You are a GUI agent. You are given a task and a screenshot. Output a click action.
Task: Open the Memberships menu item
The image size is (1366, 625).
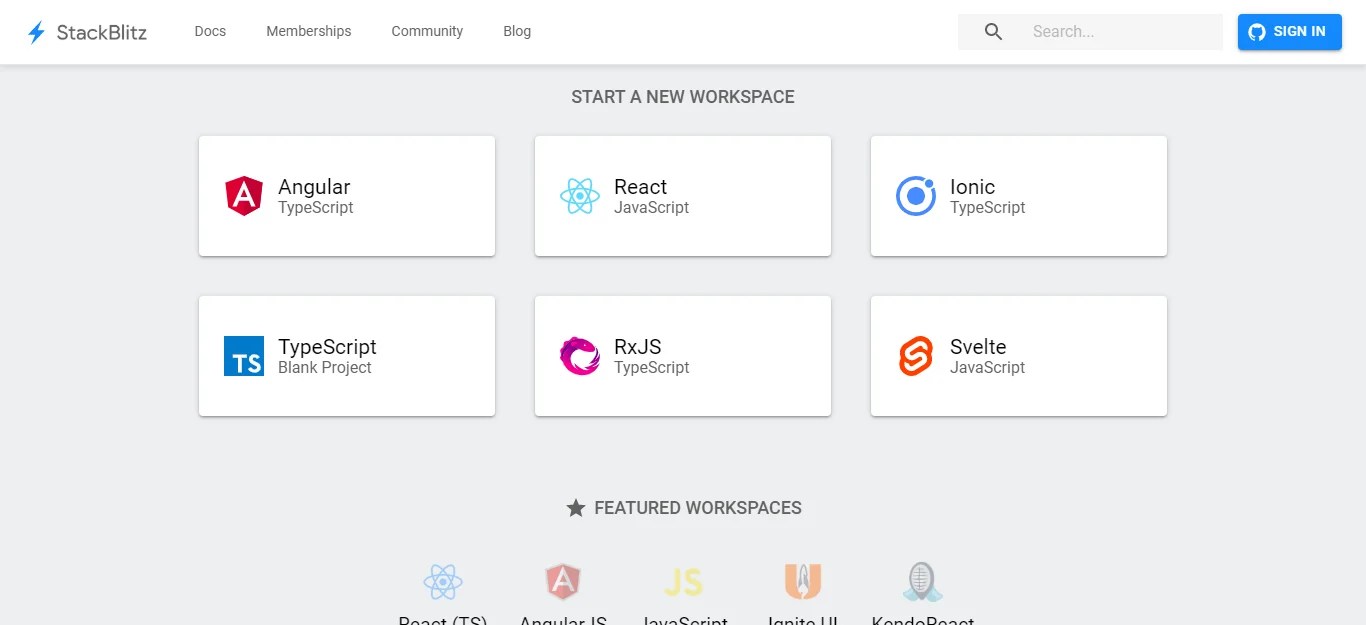click(x=309, y=32)
